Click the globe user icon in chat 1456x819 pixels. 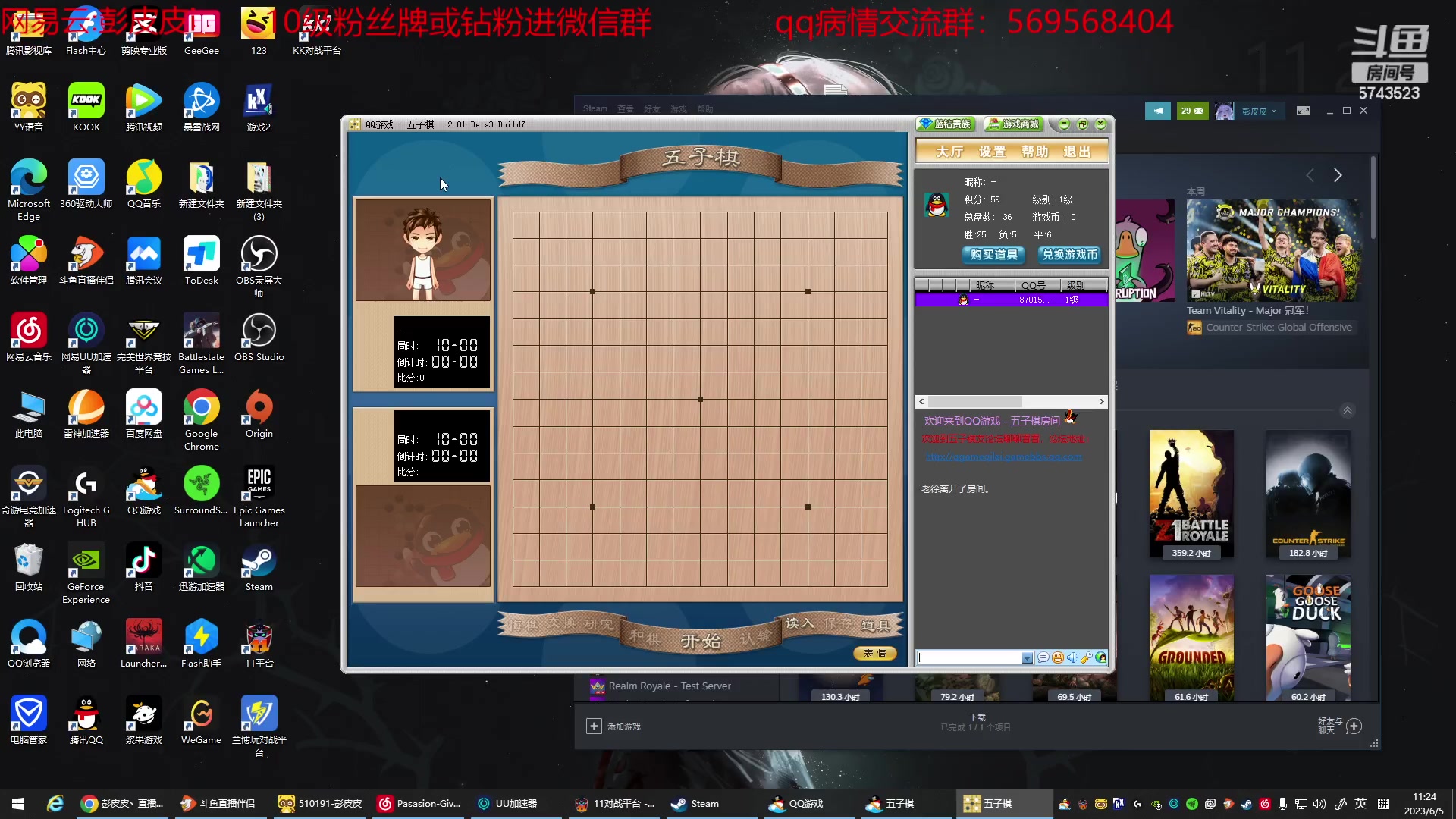(1101, 657)
